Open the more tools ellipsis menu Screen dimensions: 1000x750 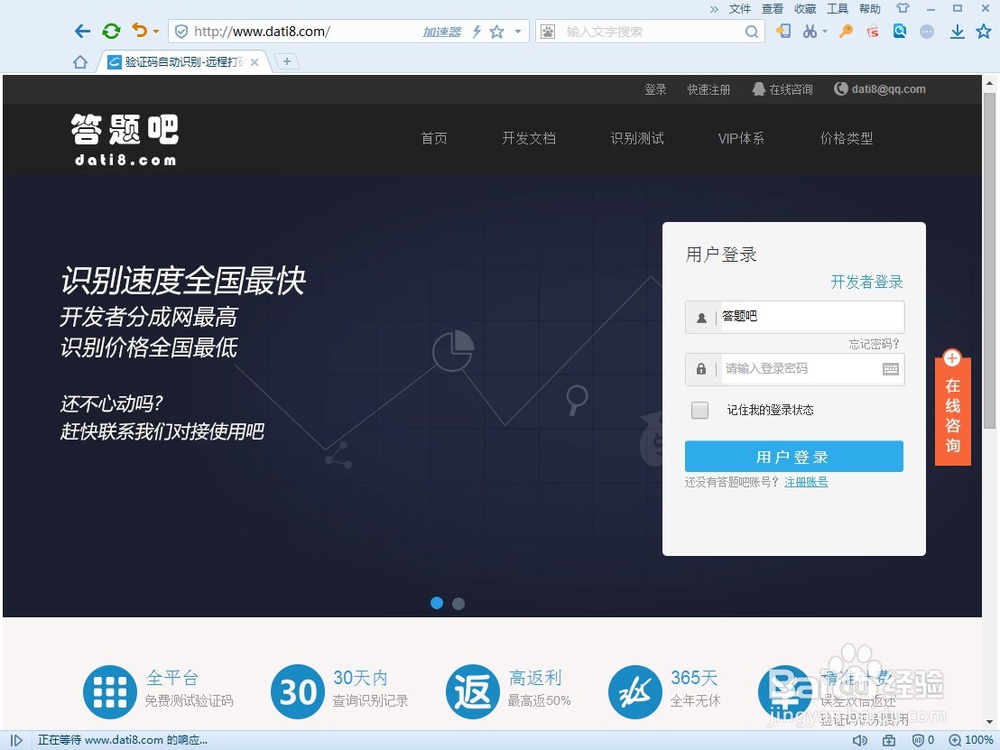(927, 31)
